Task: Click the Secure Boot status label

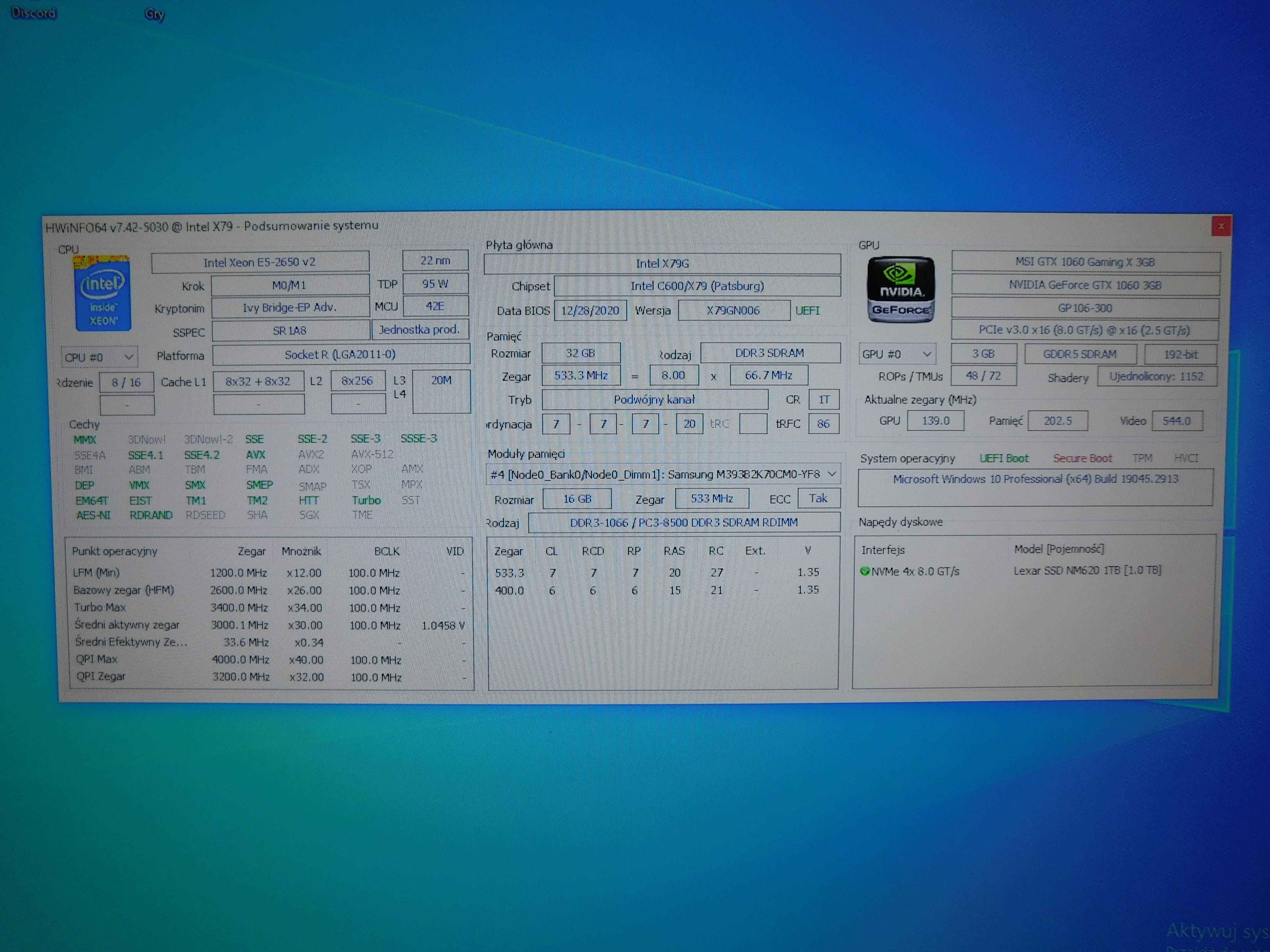Action: (1082, 458)
